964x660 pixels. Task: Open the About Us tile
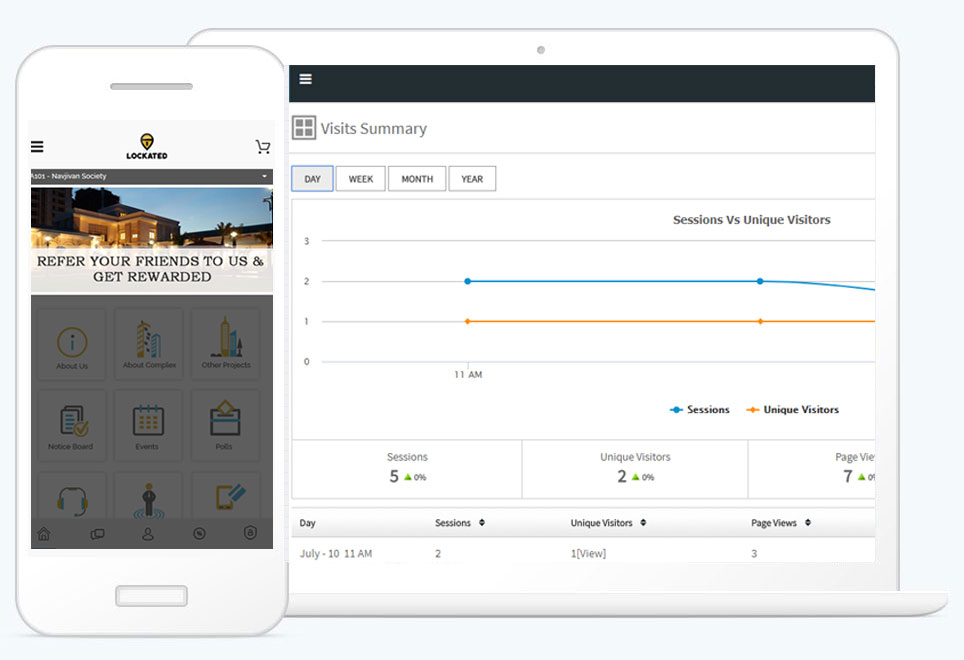tap(72, 344)
